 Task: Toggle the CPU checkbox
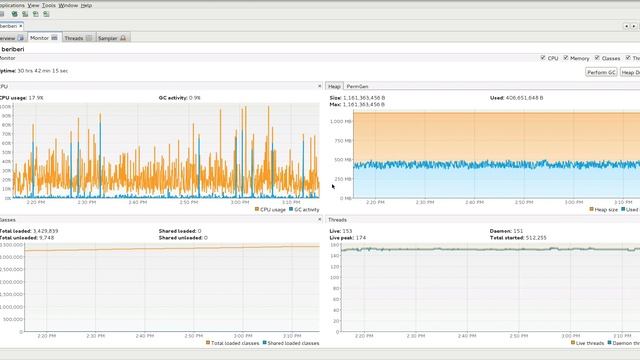pyautogui.click(x=543, y=58)
